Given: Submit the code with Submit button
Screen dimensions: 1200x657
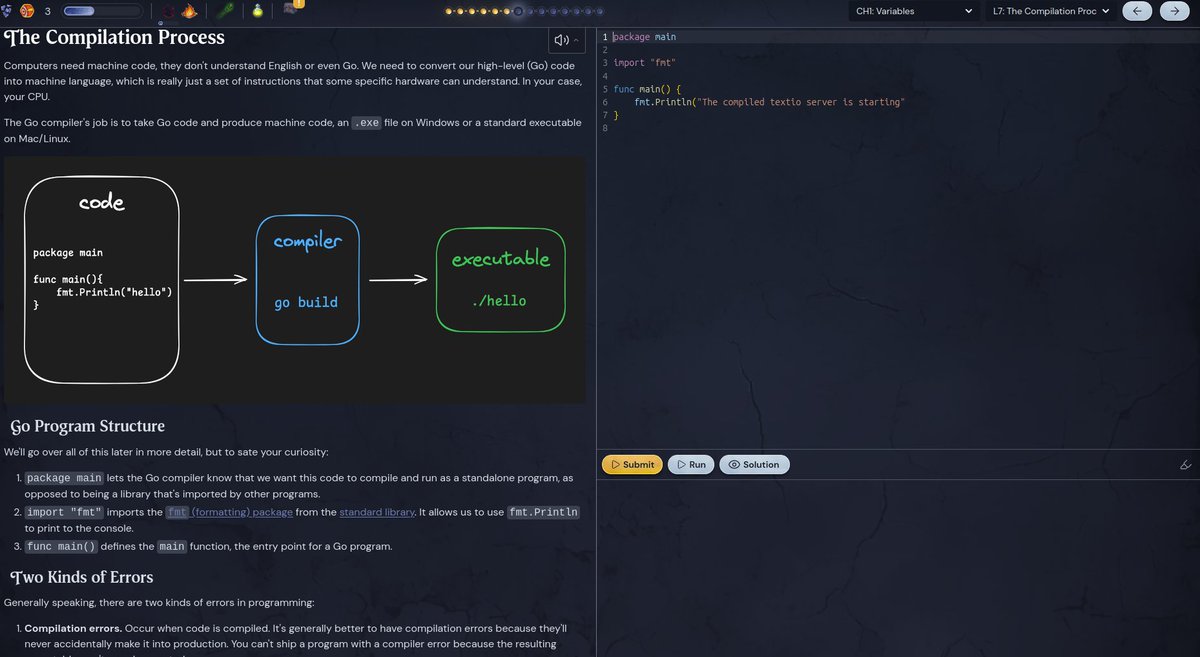Looking at the screenshot, I should [x=632, y=464].
